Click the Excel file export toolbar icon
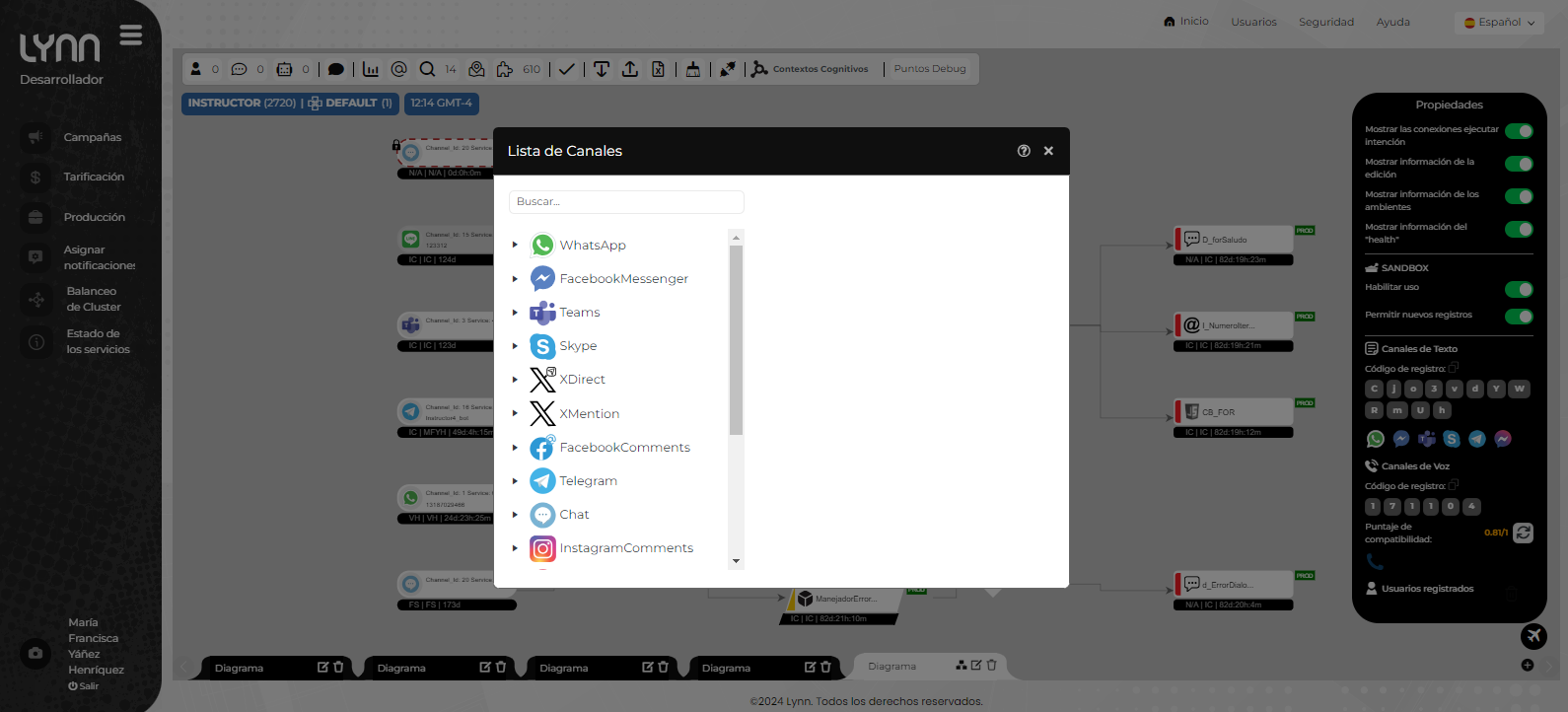This screenshot has width=1568, height=712. pyautogui.click(x=658, y=69)
